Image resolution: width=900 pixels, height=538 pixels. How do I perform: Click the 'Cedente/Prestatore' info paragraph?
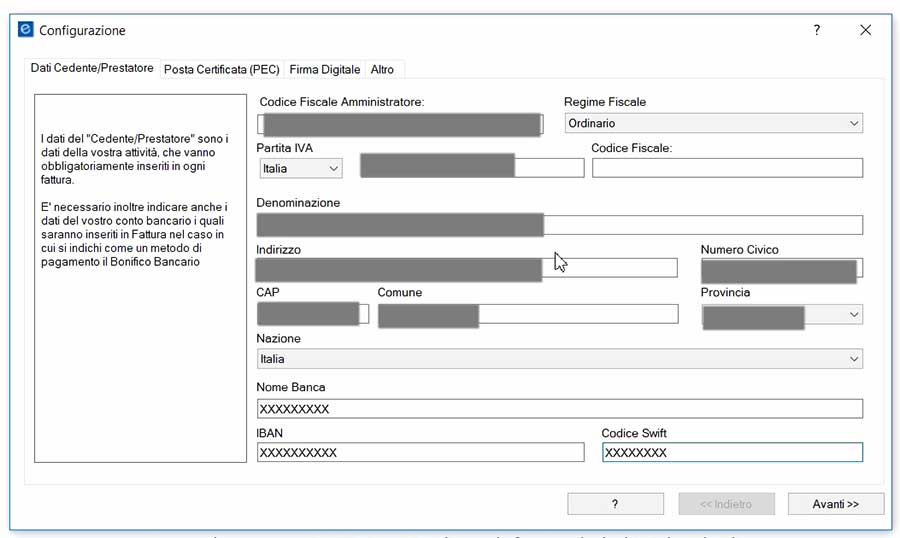point(134,159)
